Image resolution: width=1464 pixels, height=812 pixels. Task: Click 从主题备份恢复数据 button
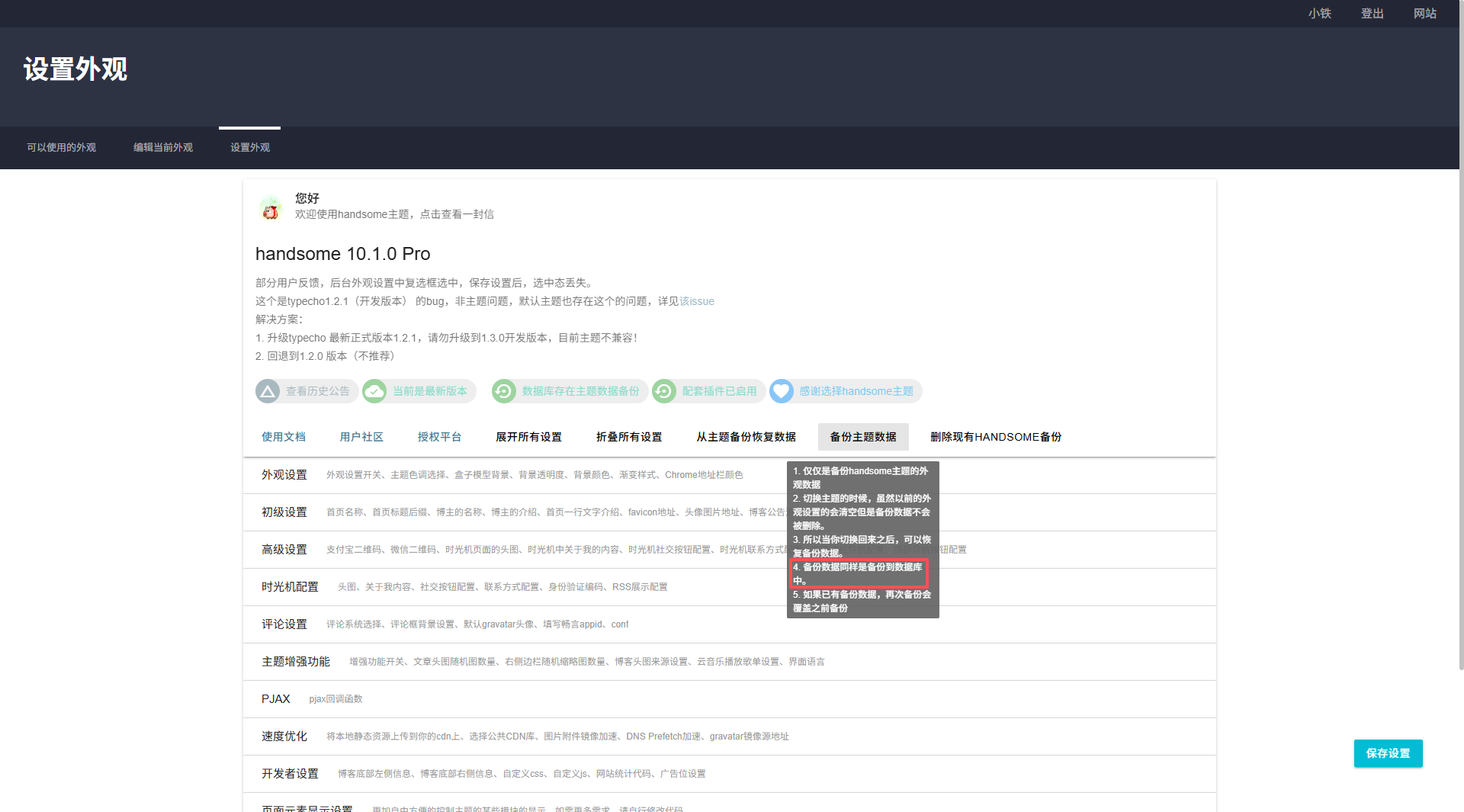point(746,438)
